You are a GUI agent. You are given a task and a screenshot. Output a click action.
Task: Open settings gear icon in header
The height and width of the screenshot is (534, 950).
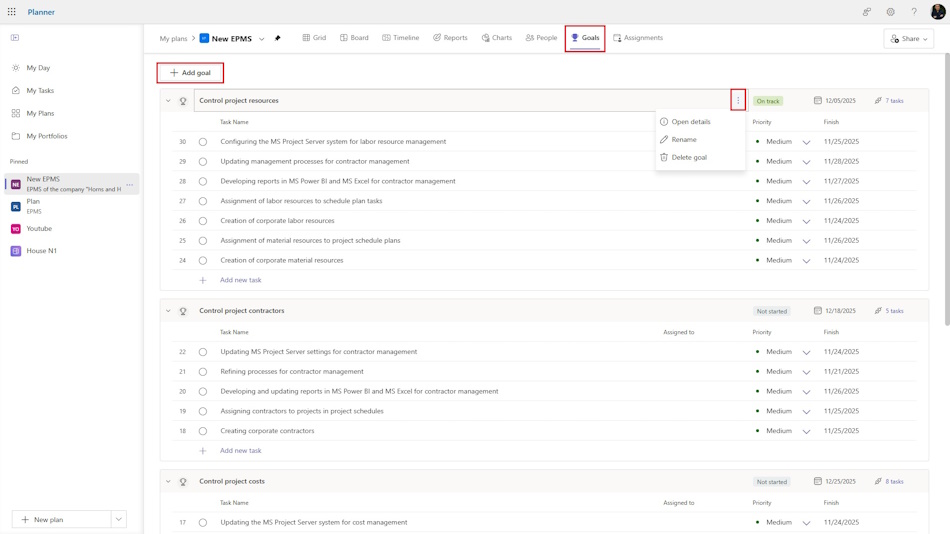pyautogui.click(x=890, y=12)
